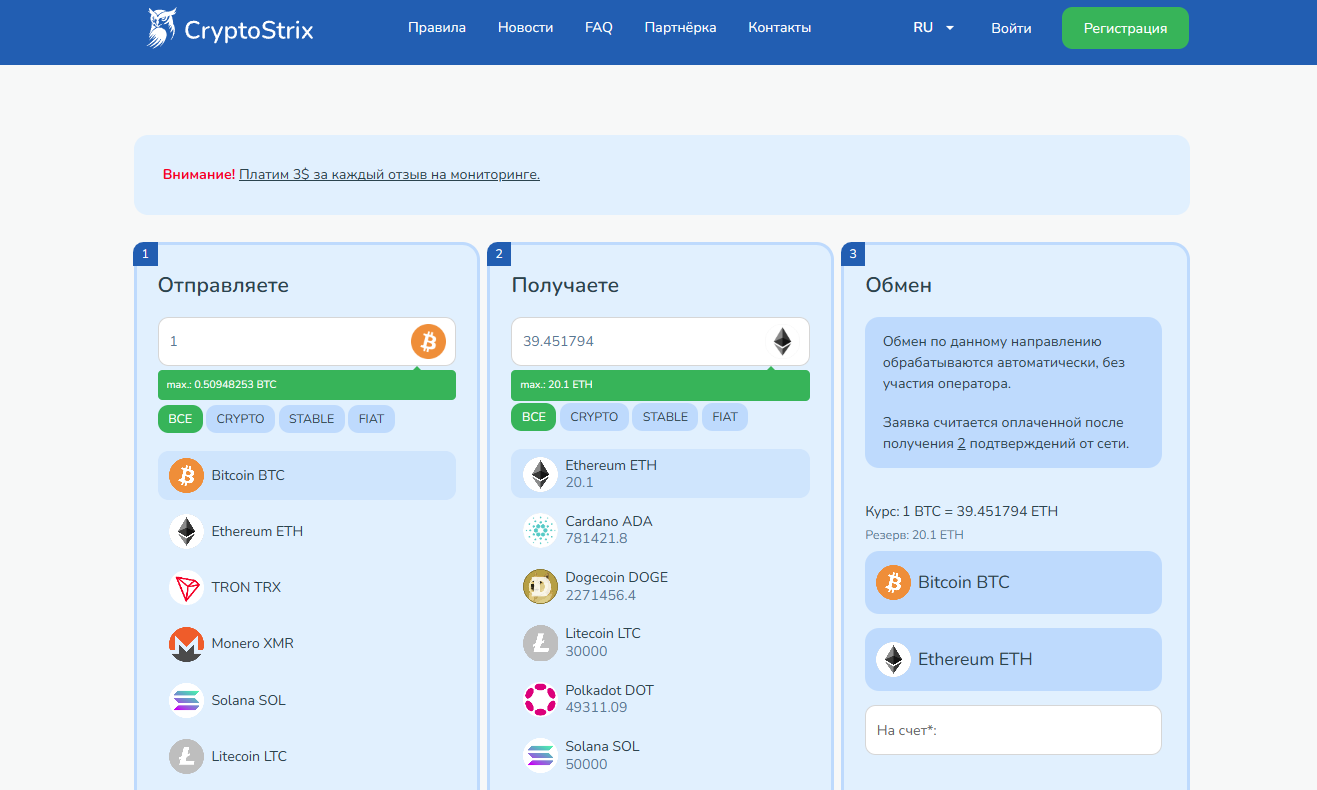1317x790 pixels.
Task: Click Bitcoin BTC card in exchange panel
Action: click(x=1013, y=582)
